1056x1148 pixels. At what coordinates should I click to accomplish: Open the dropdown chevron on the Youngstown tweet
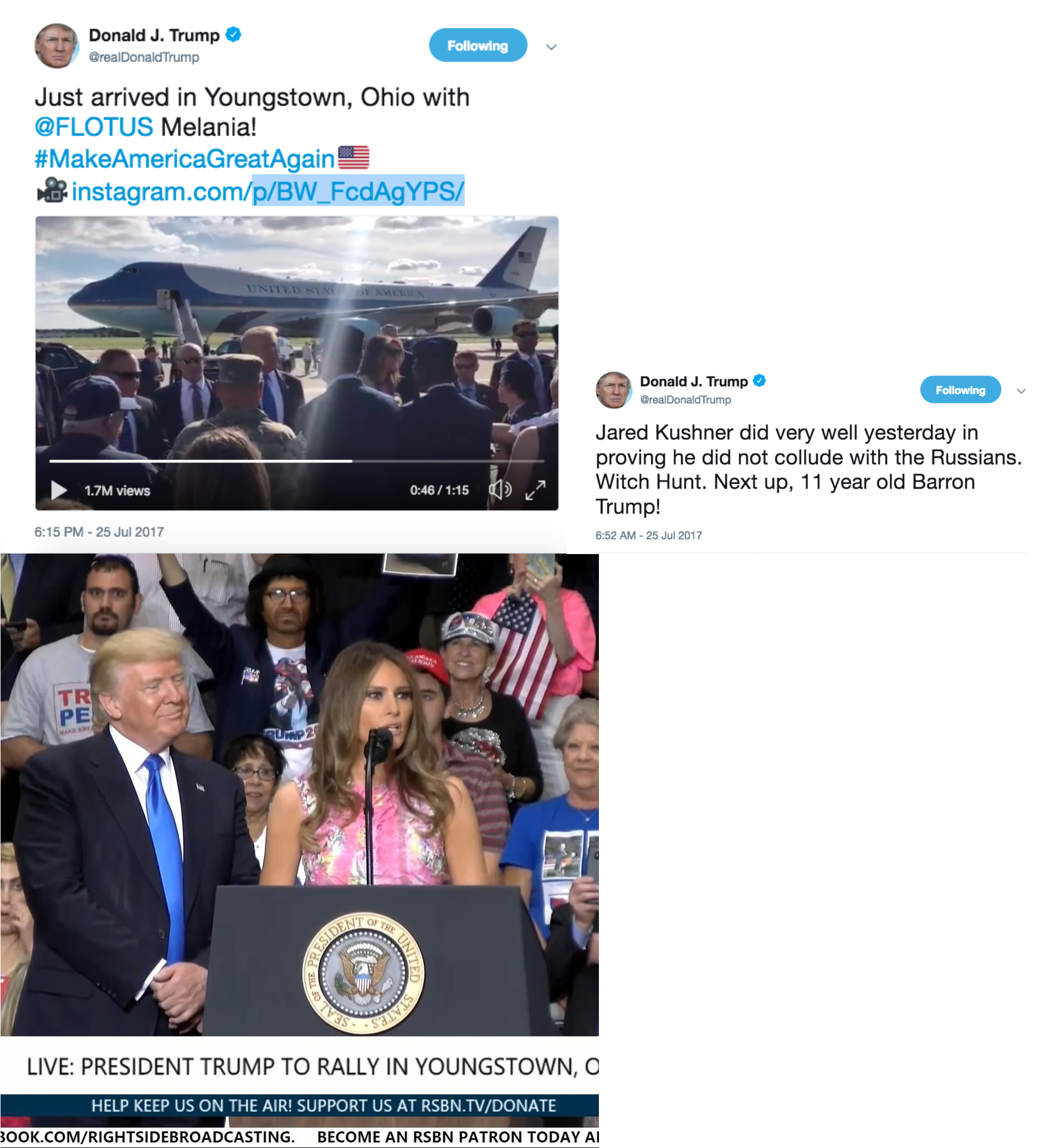pos(551,47)
